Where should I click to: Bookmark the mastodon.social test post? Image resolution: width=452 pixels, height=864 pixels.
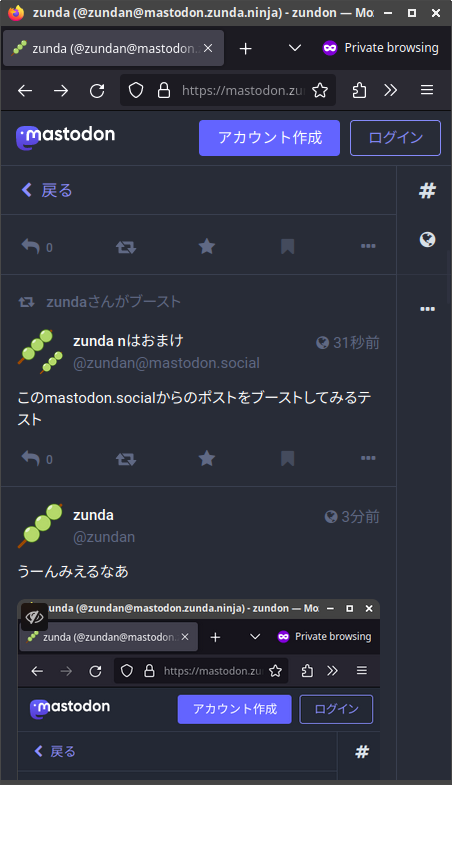(x=287, y=458)
